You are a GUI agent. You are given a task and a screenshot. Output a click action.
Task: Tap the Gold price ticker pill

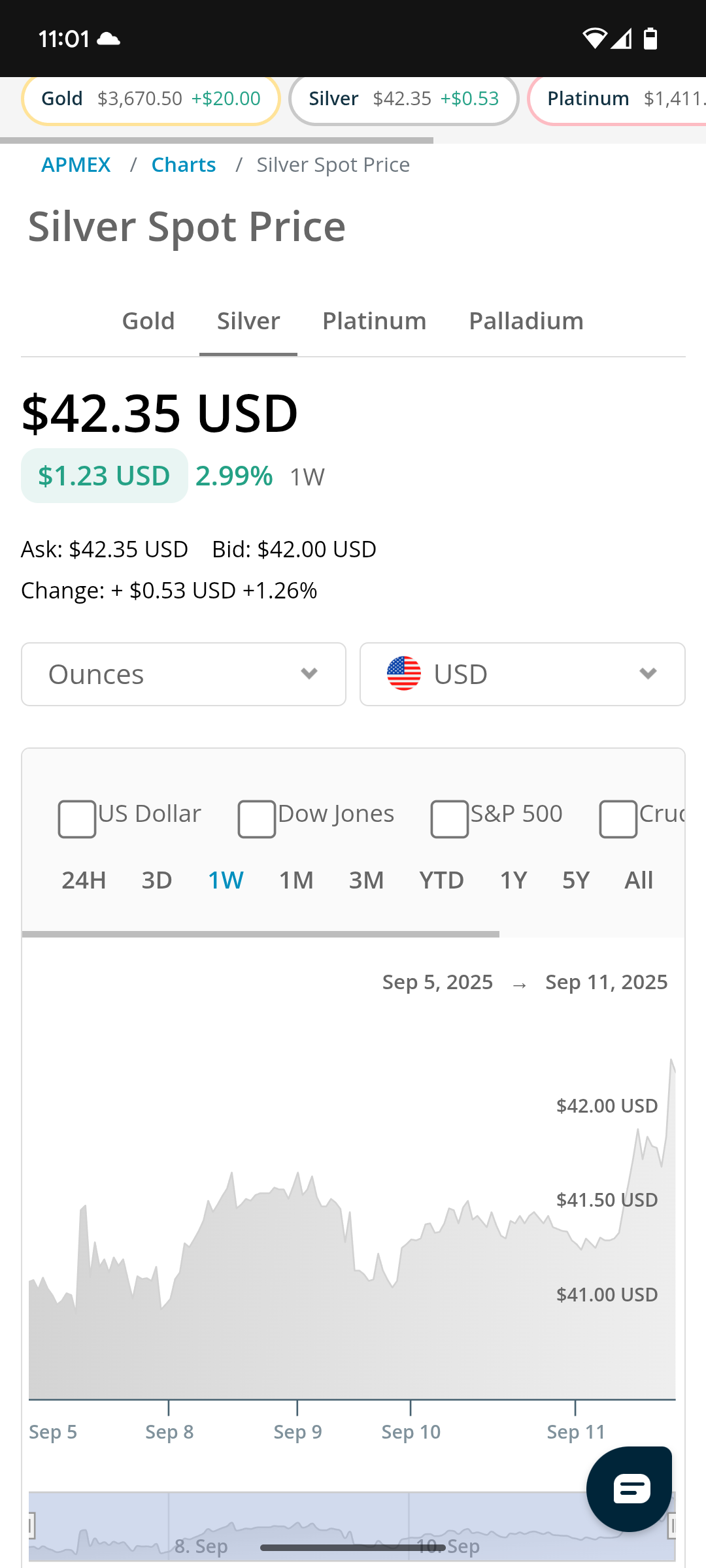pos(151,99)
